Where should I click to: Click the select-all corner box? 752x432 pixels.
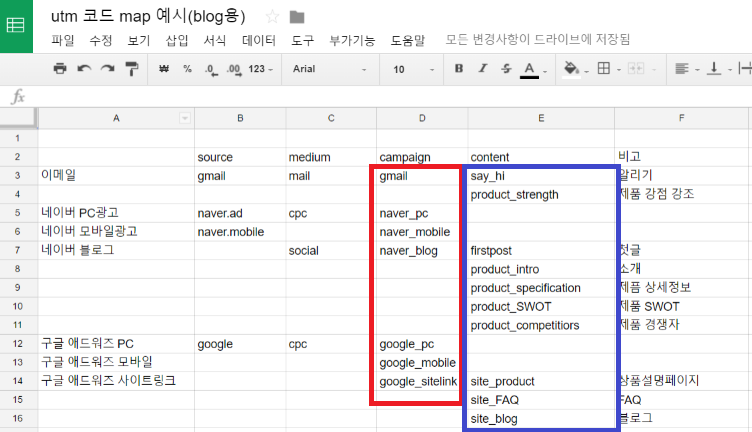[x=18, y=118]
